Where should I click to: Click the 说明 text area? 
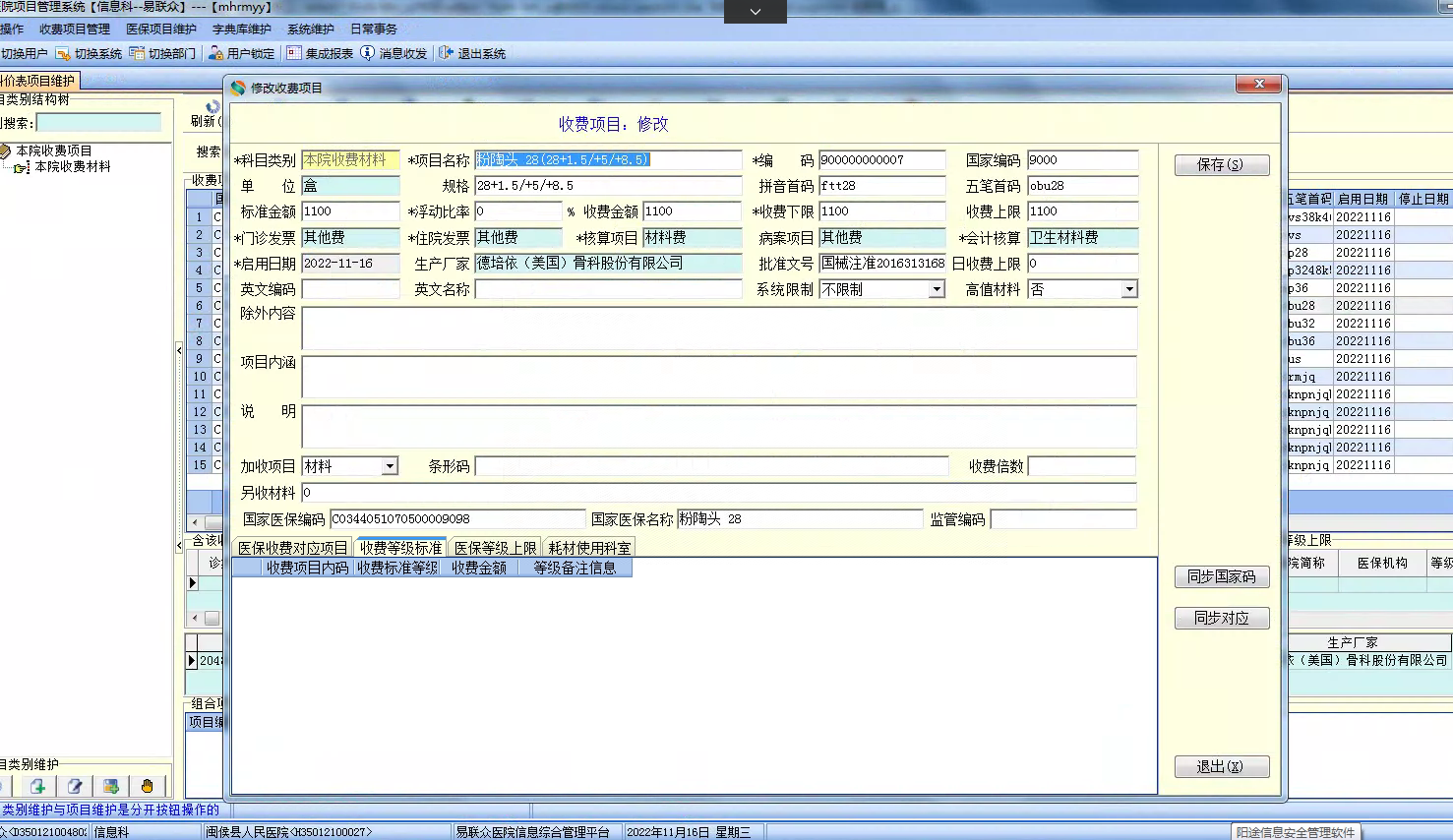[719, 426]
